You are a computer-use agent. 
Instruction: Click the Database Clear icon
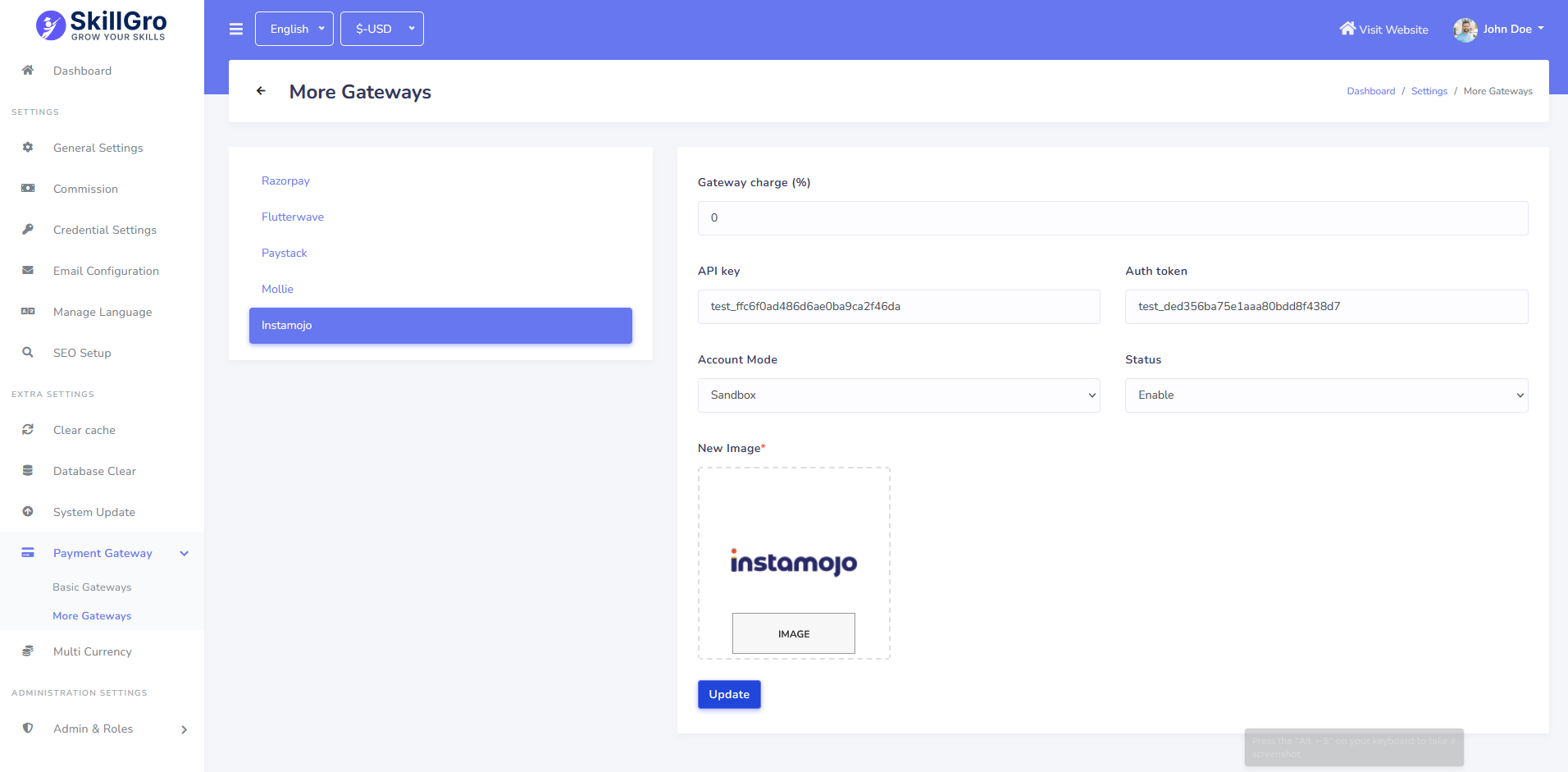tap(28, 471)
